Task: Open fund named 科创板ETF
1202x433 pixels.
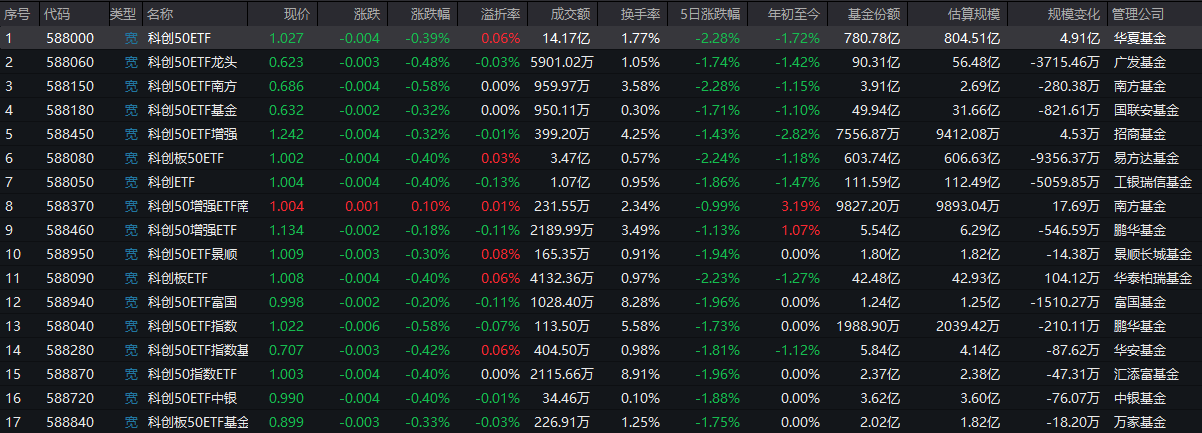Action: pos(177,278)
